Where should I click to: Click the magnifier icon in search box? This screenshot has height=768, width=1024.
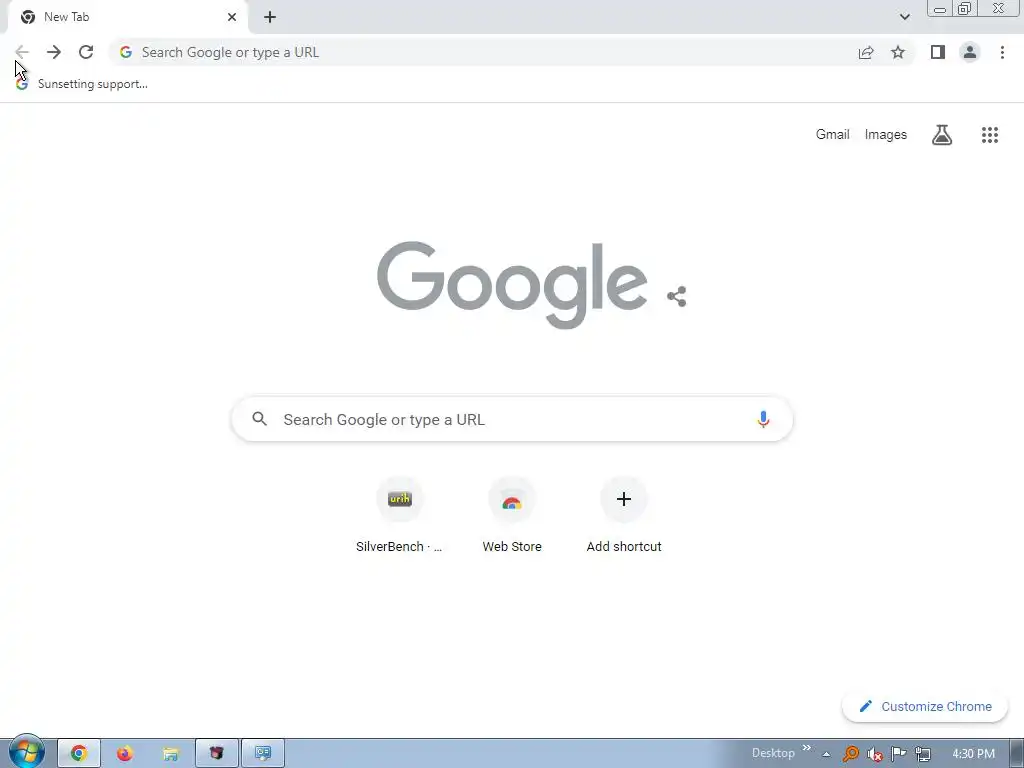[x=259, y=419]
